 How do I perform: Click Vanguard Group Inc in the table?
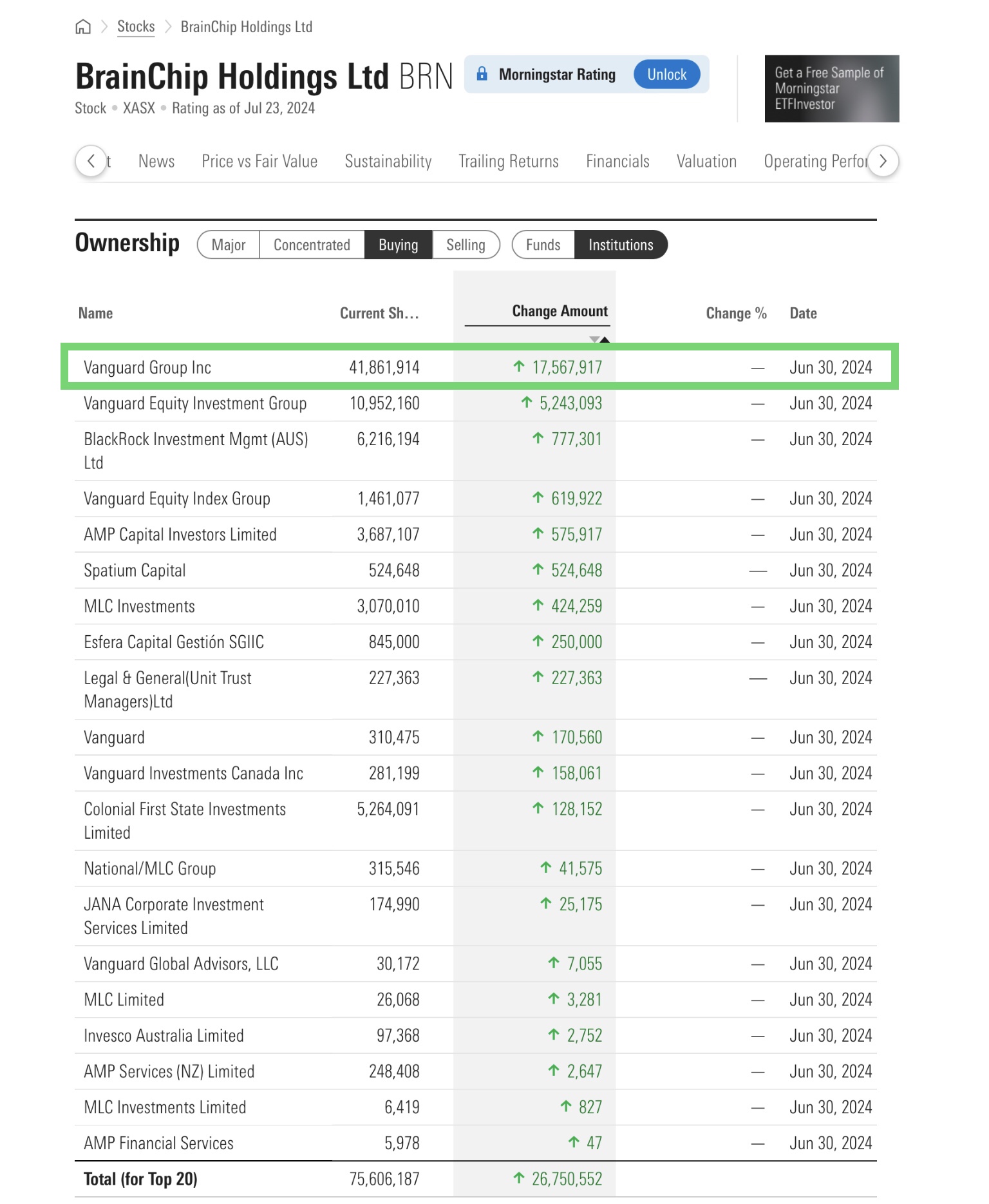[147, 368]
